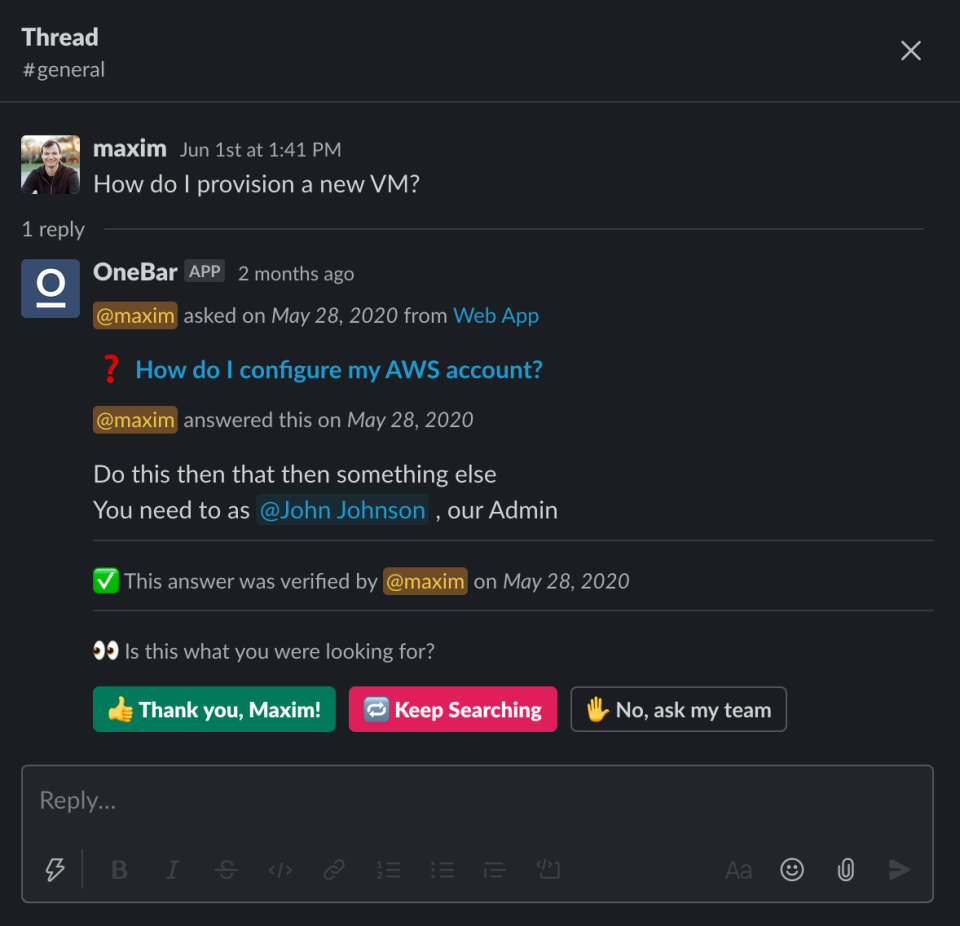Click the Keep Searching button
This screenshot has width=960, height=926.
(453, 709)
